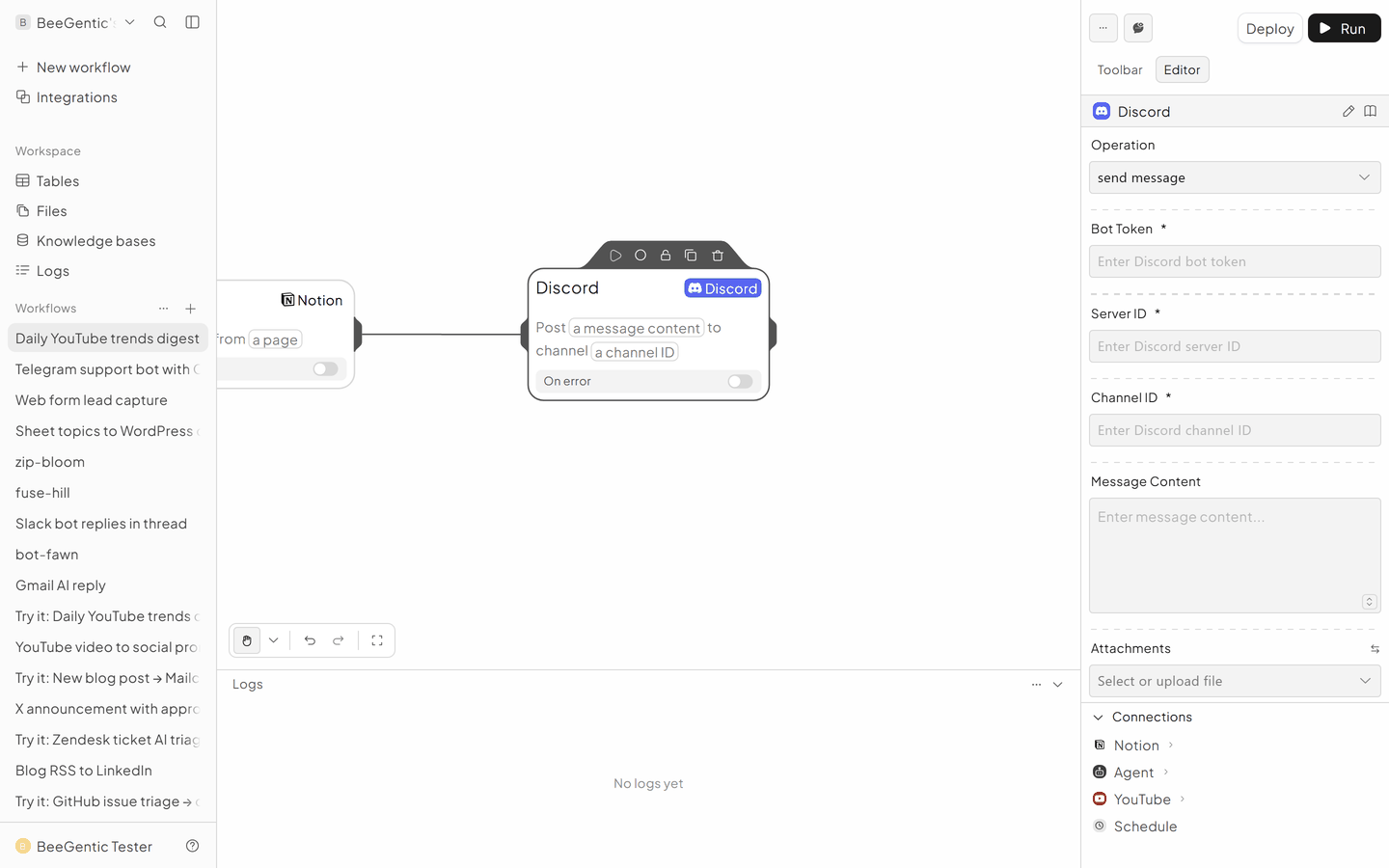Open Files in the workspace sidebar
Screen dimensions: 1389x868
pyautogui.click(x=108, y=211)
